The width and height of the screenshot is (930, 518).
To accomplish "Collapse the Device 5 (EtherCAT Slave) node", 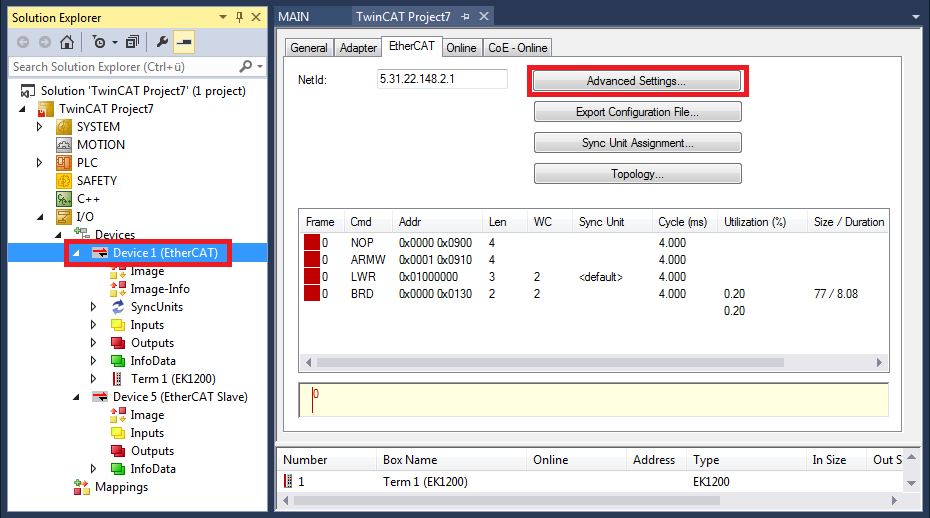I will tap(76, 398).
